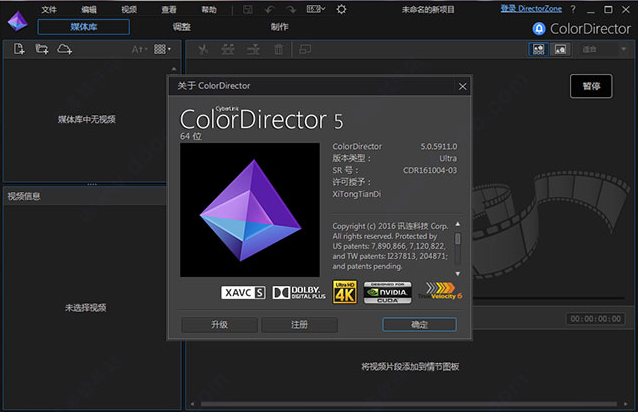Screen dimensions: 638x412
Task: Open the 视频 menu
Action: tap(129, 9)
